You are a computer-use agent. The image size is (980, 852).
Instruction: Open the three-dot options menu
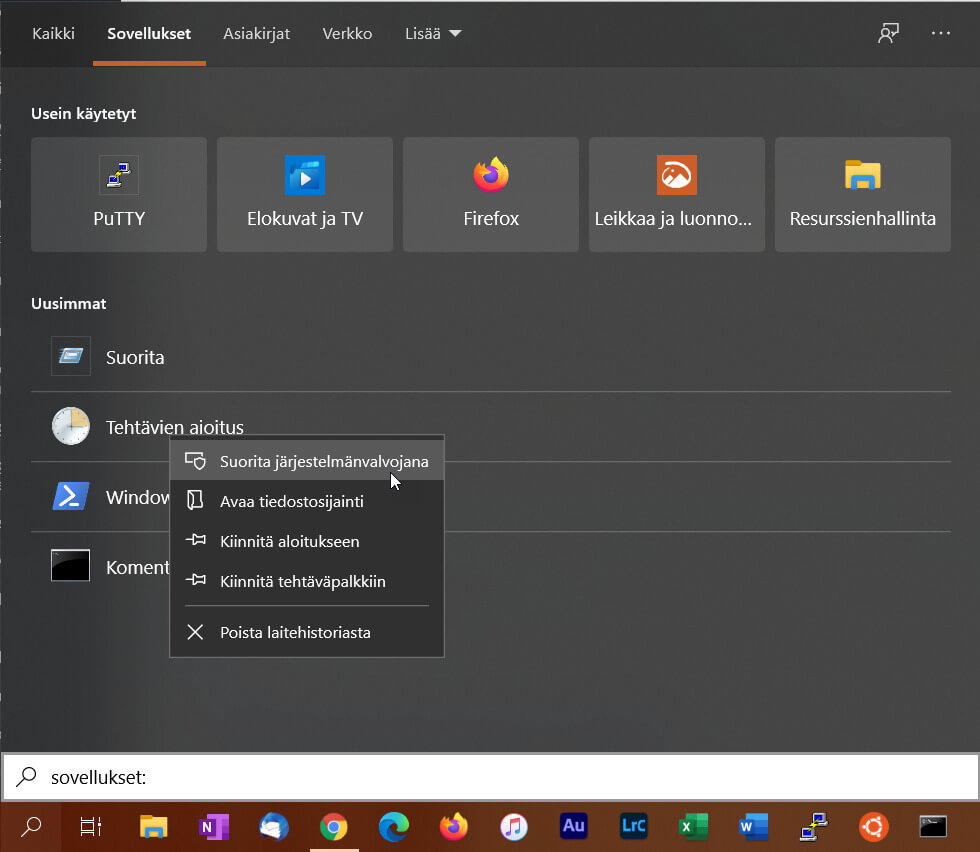pyautogui.click(x=940, y=33)
